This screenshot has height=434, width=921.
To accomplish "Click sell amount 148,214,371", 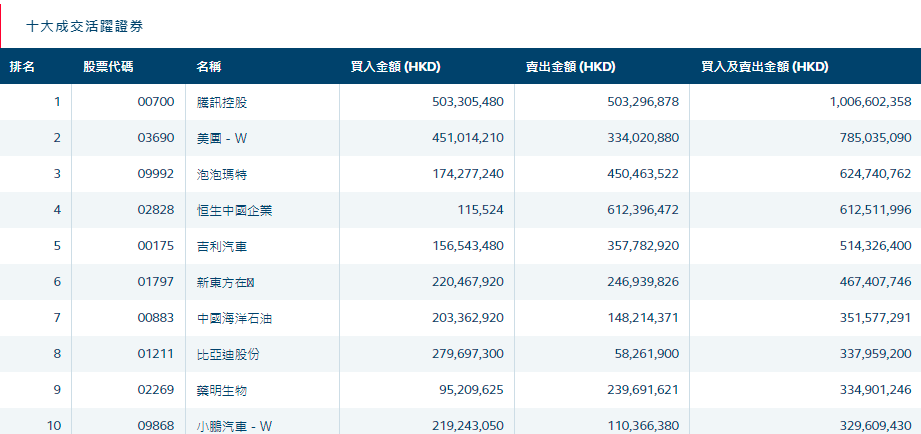I will click(644, 318).
